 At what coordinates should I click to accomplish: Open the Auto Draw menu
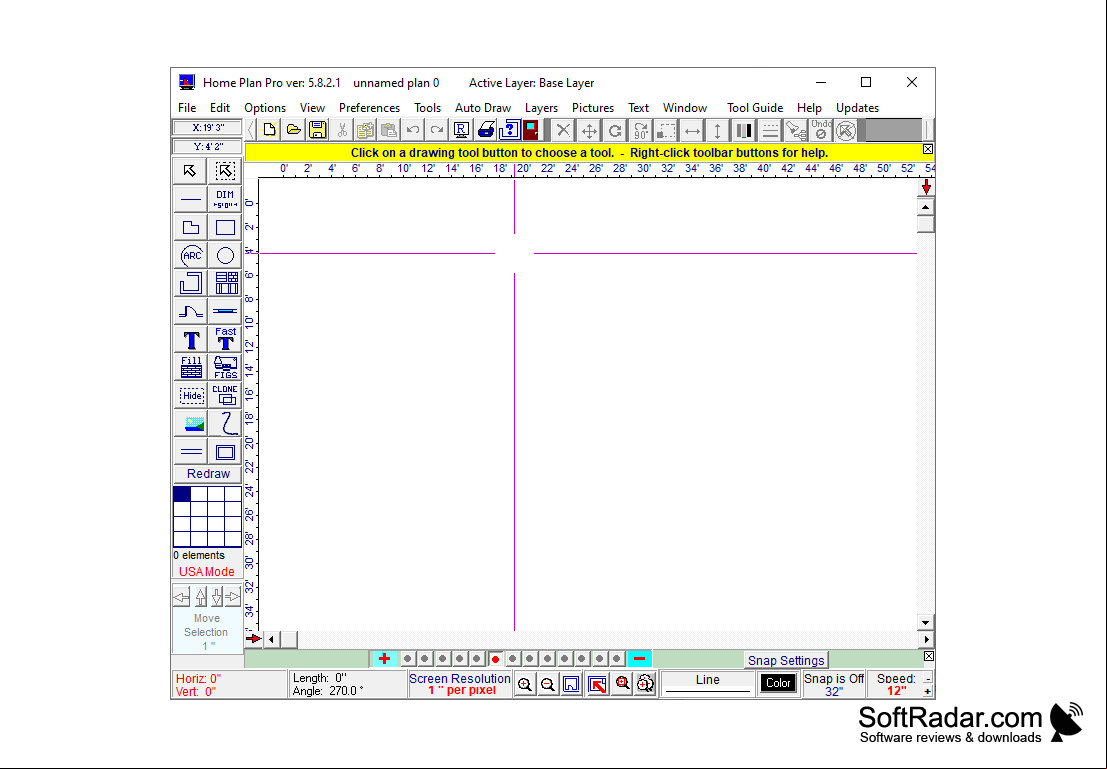click(x=483, y=108)
